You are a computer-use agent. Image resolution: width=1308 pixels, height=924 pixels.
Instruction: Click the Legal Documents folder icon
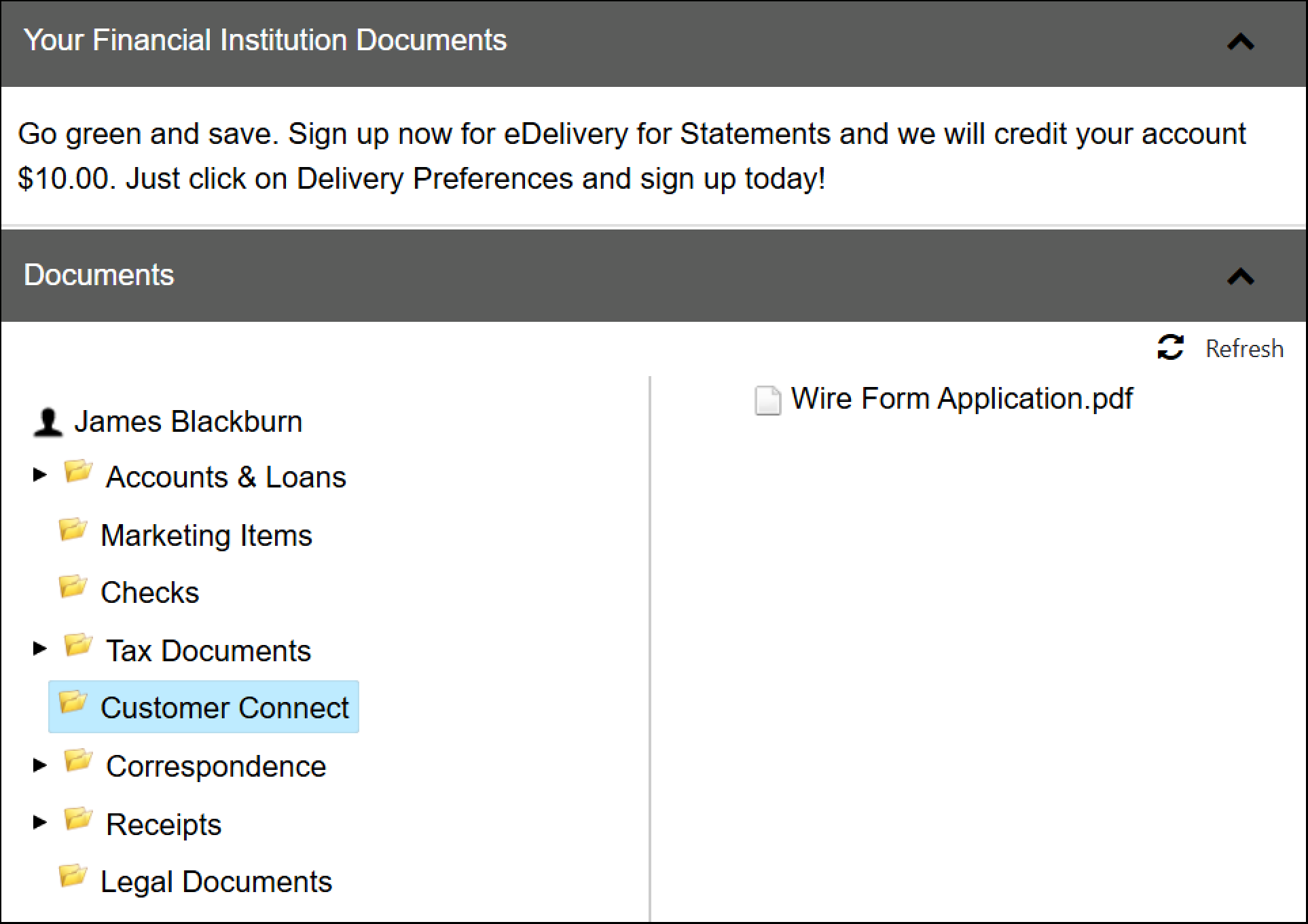73,876
